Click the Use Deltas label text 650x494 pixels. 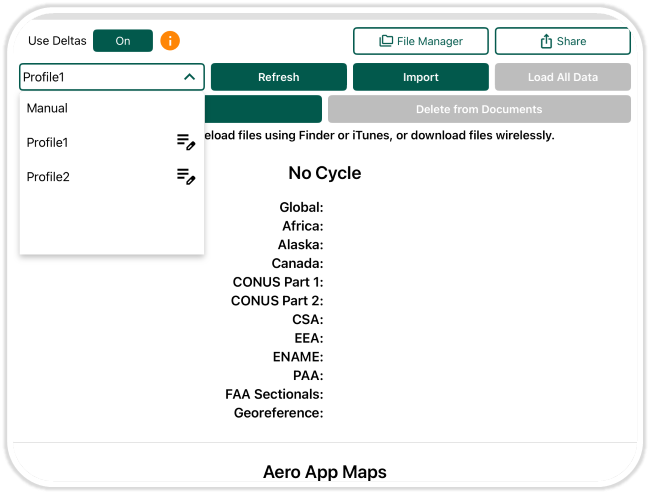coord(57,41)
